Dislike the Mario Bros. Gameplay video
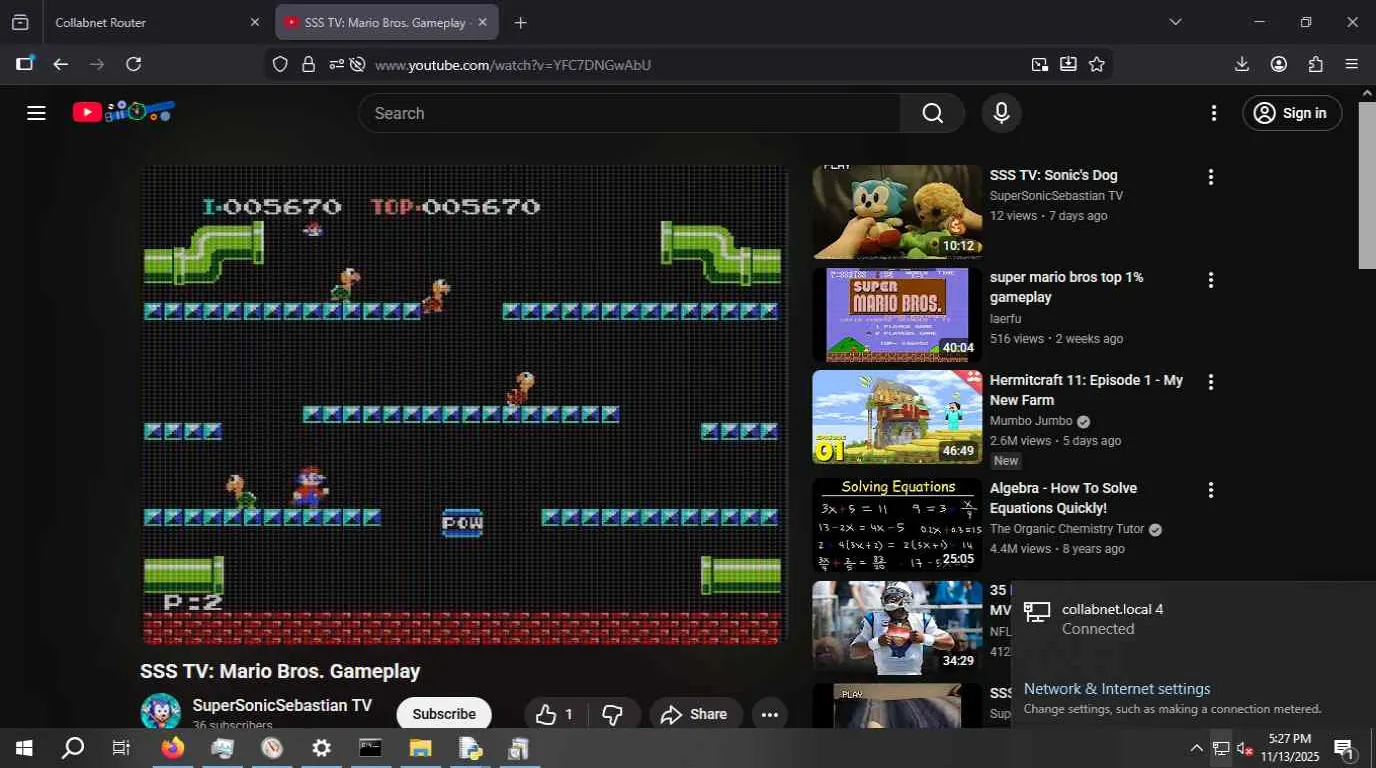This screenshot has height=768, width=1376. (x=613, y=714)
